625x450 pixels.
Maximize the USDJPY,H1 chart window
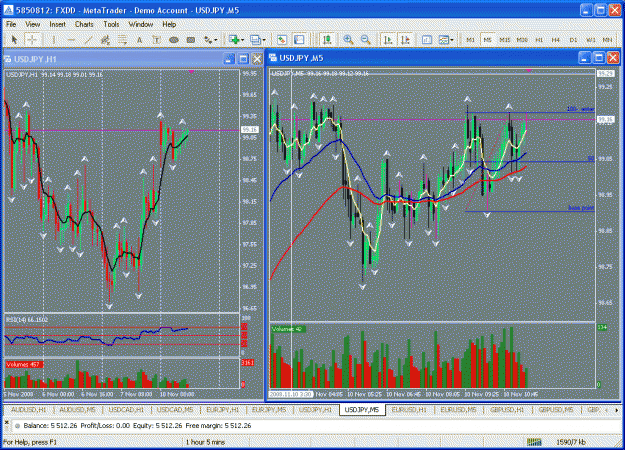[x=243, y=59]
